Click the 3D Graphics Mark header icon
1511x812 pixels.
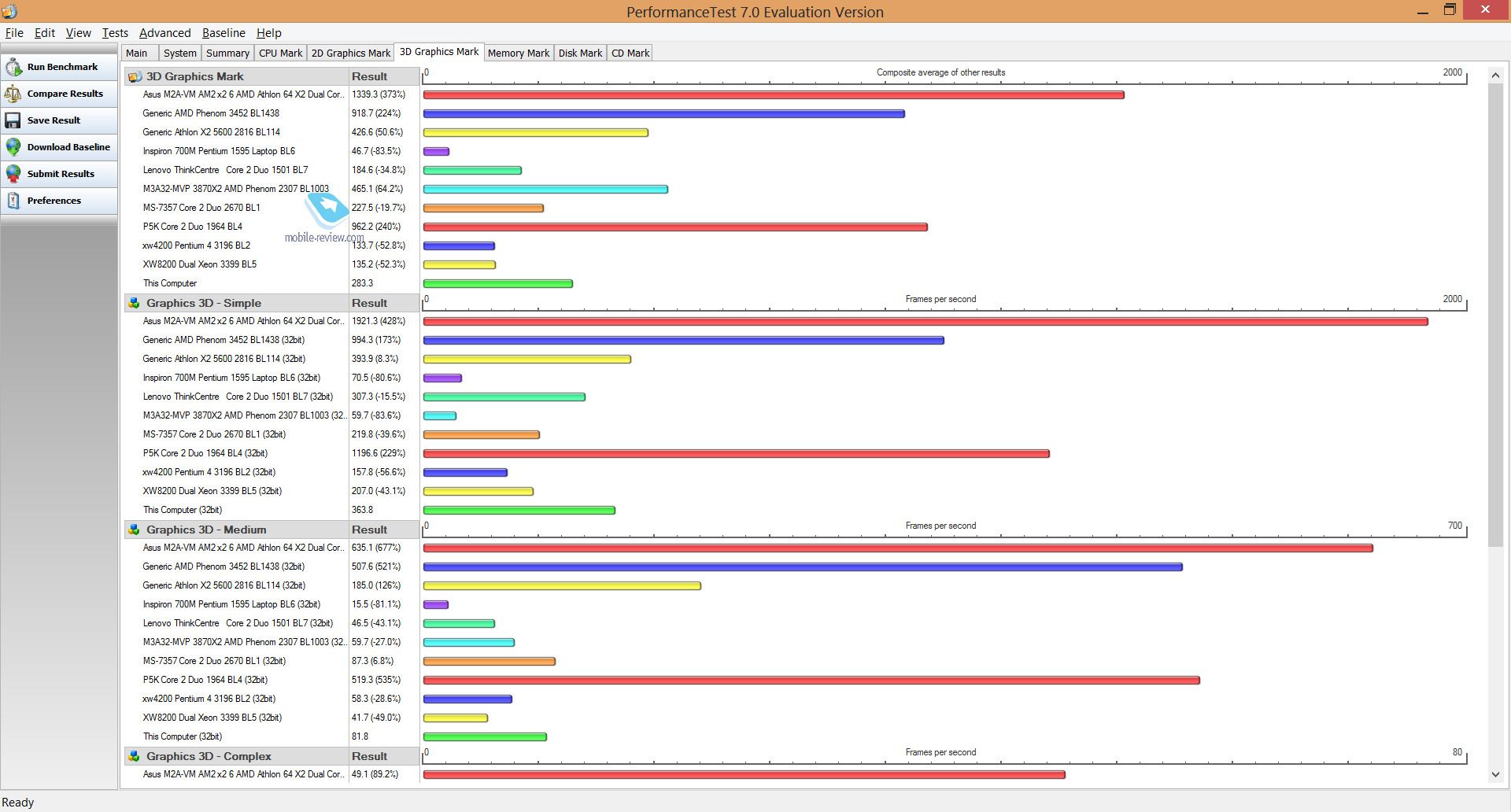tap(135, 76)
